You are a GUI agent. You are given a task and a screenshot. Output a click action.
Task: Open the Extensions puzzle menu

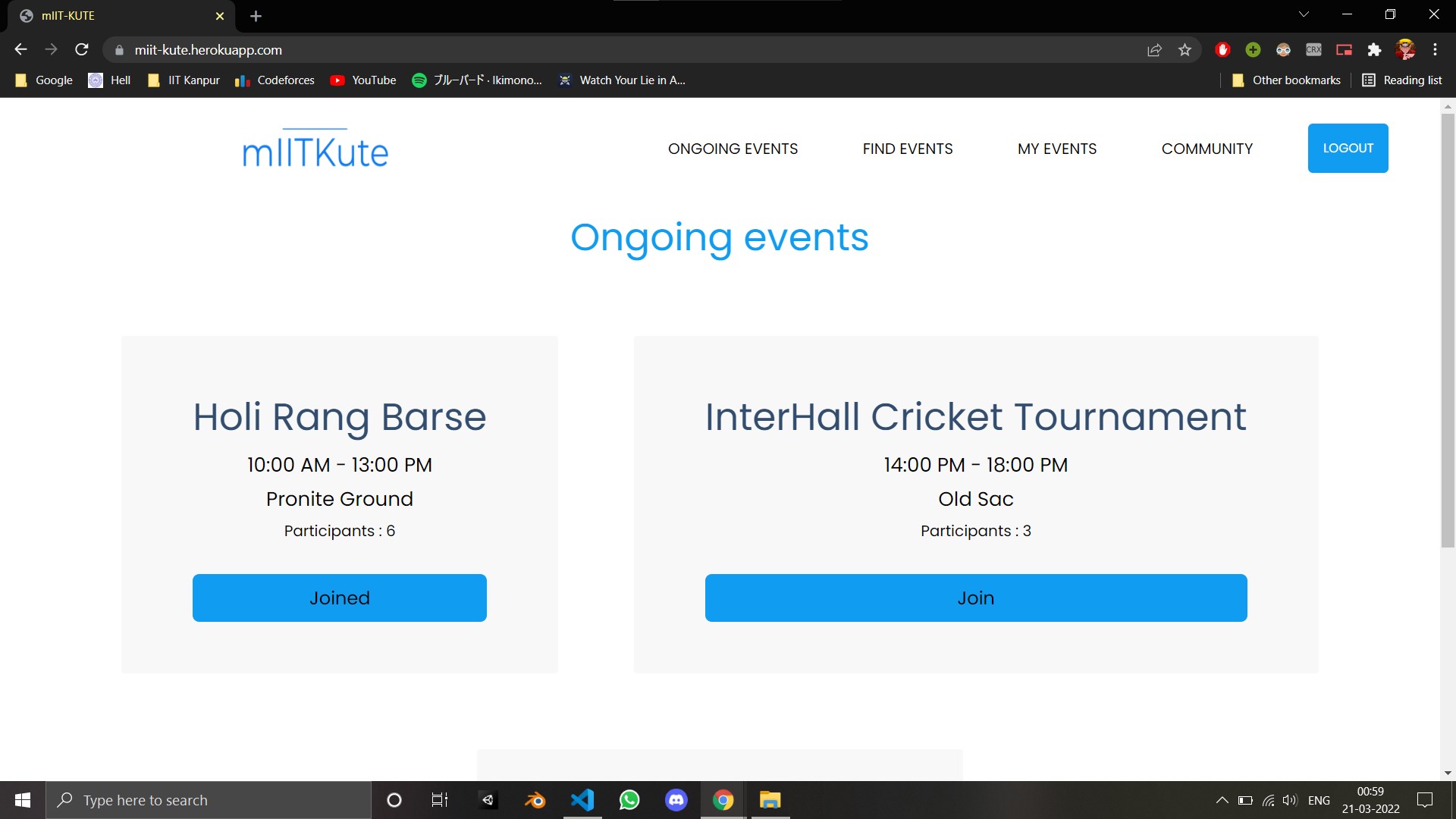tap(1374, 50)
